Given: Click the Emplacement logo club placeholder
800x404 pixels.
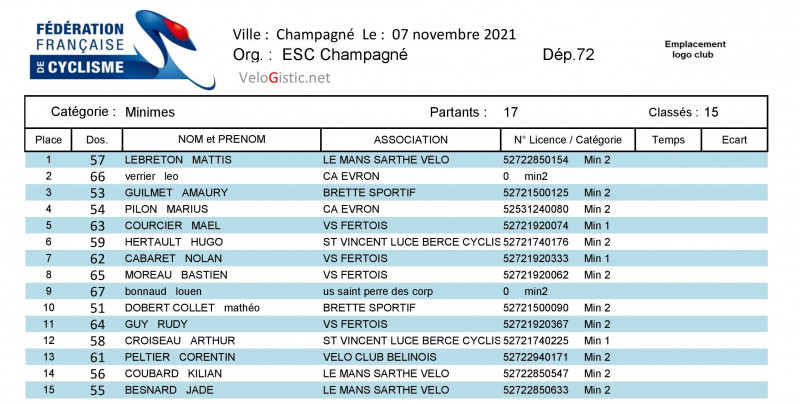Looking at the screenshot, I should click(694, 49).
